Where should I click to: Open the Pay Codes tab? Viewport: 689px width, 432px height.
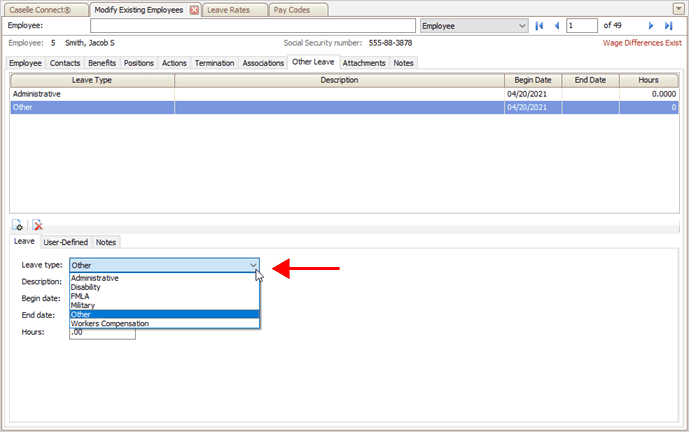coord(294,9)
